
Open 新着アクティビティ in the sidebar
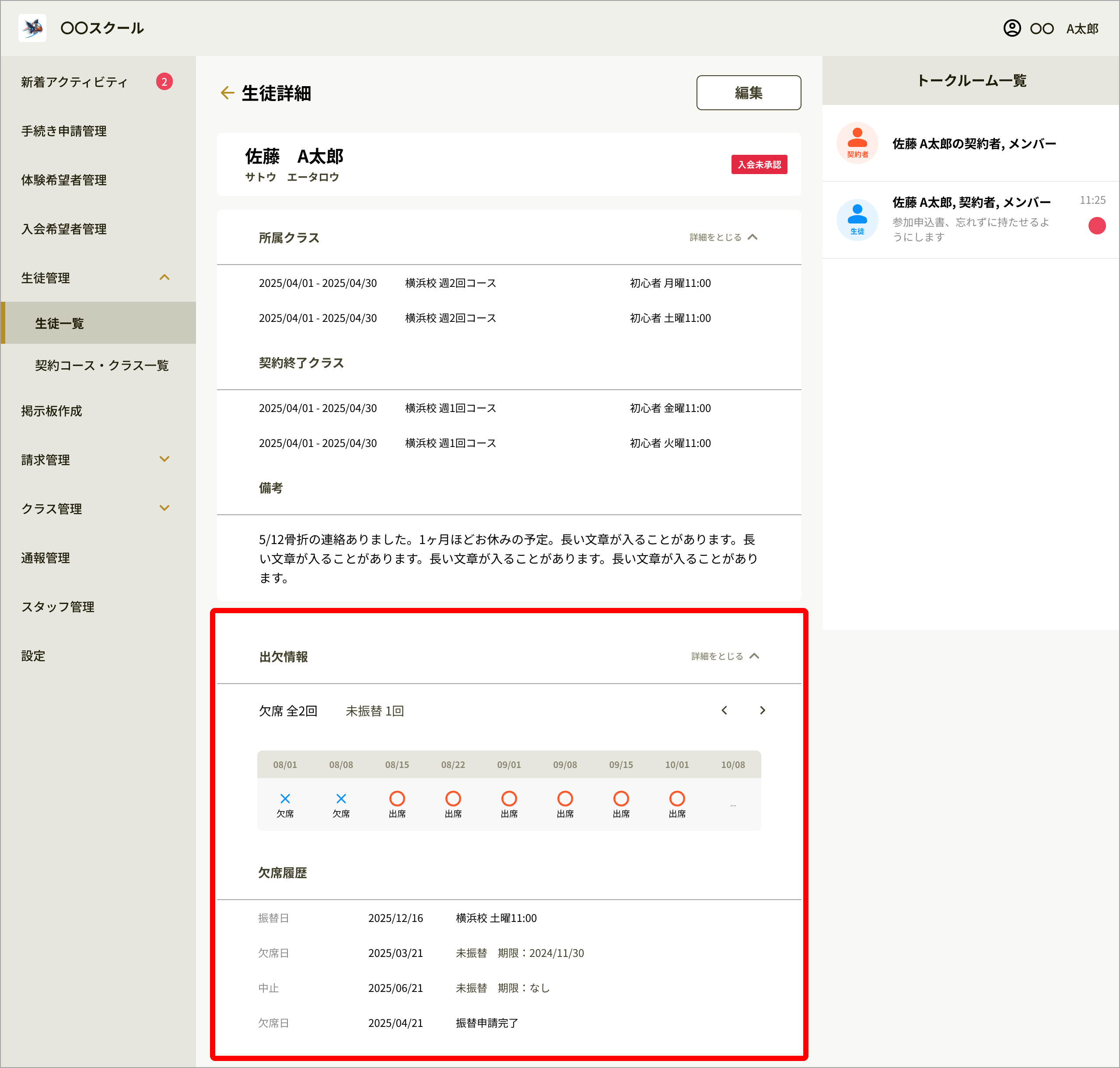98,82
